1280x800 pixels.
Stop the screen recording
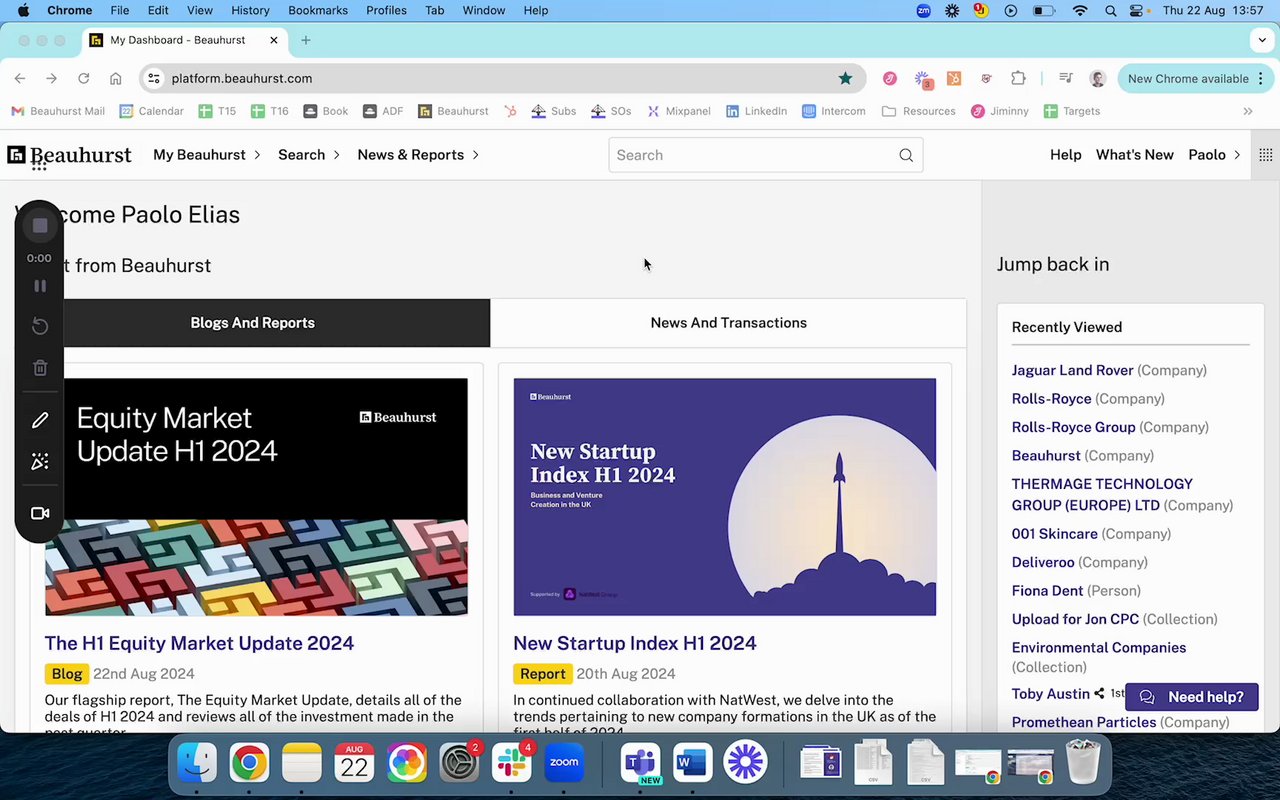(x=40, y=226)
